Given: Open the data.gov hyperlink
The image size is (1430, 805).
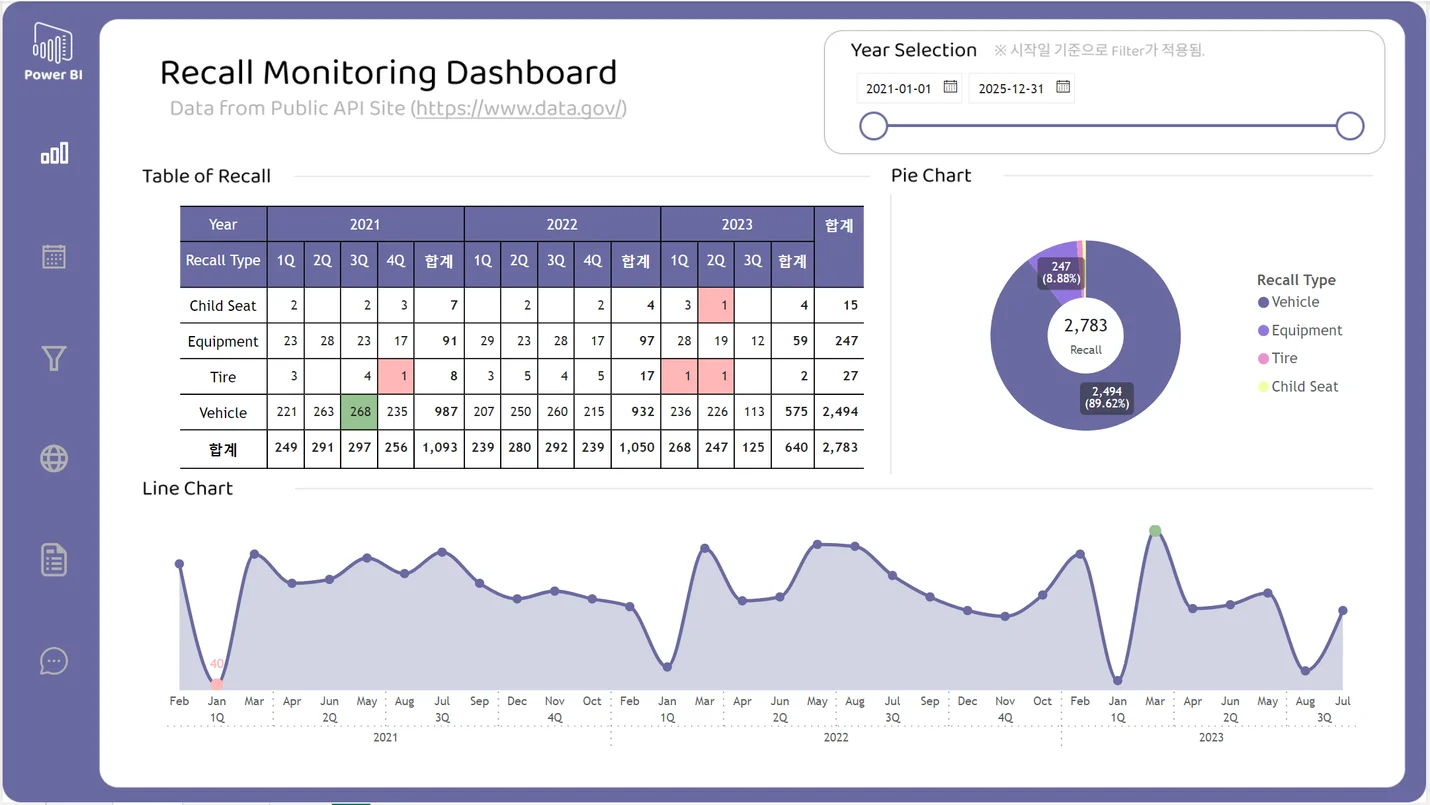Looking at the screenshot, I should [520, 108].
